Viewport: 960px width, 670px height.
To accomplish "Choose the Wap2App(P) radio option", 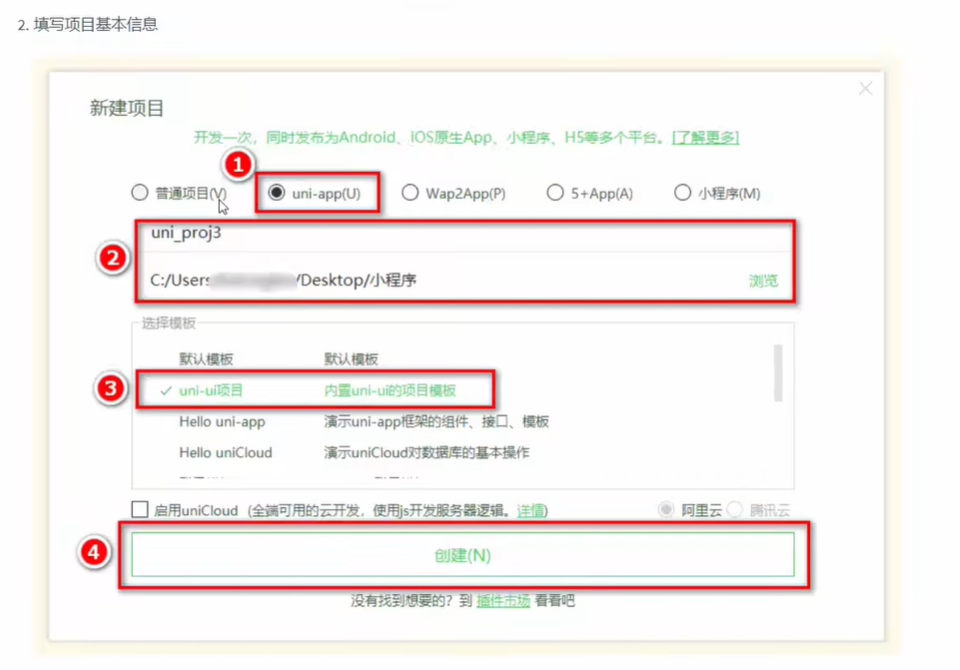I will click(410, 193).
